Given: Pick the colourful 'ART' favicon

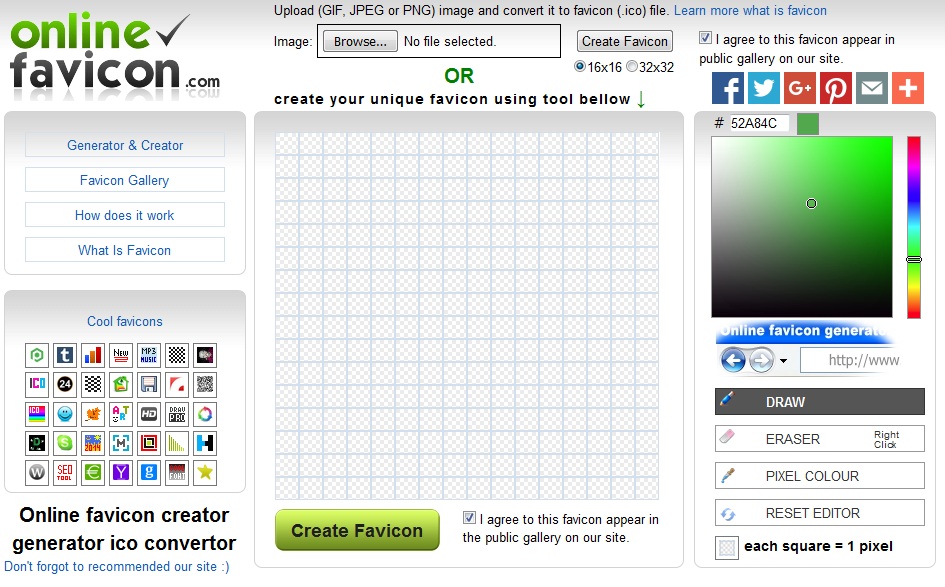Looking at the screenshot, I should (121, 413).
